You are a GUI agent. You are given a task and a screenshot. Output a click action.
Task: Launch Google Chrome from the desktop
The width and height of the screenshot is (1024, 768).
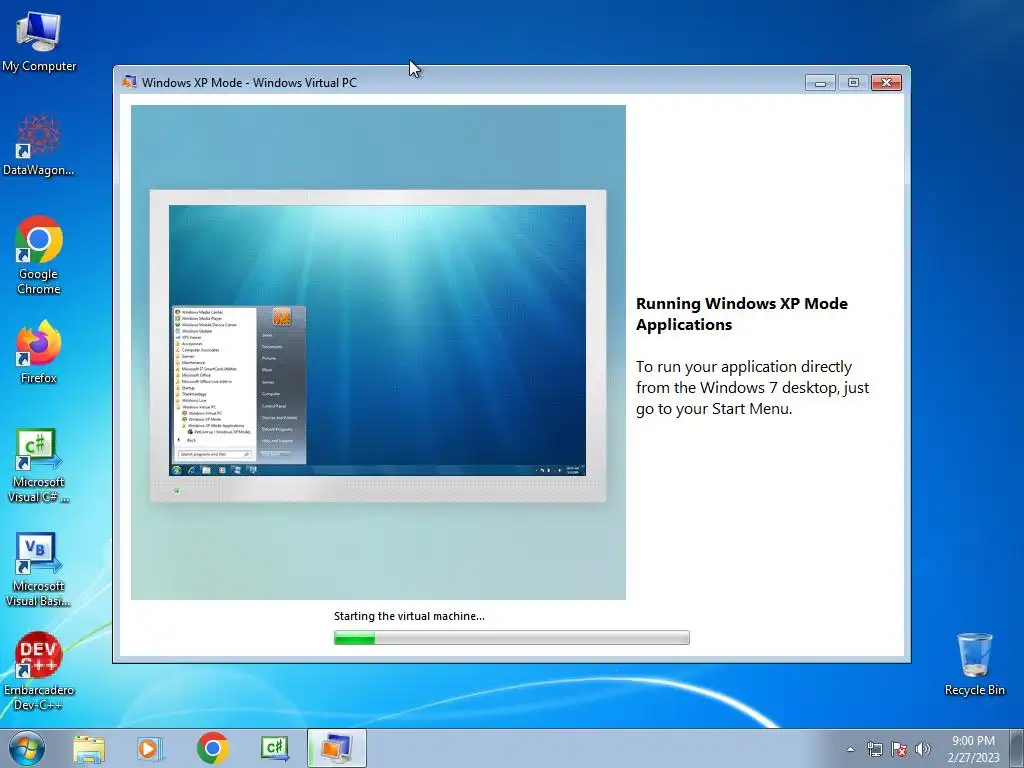pyautogui.click(x=39, y=255)
